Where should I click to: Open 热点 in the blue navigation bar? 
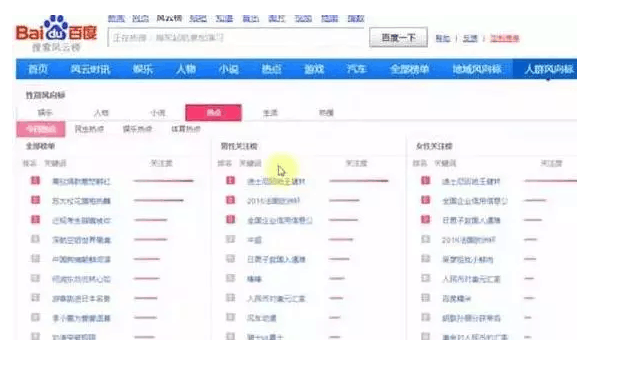point(271,69)
